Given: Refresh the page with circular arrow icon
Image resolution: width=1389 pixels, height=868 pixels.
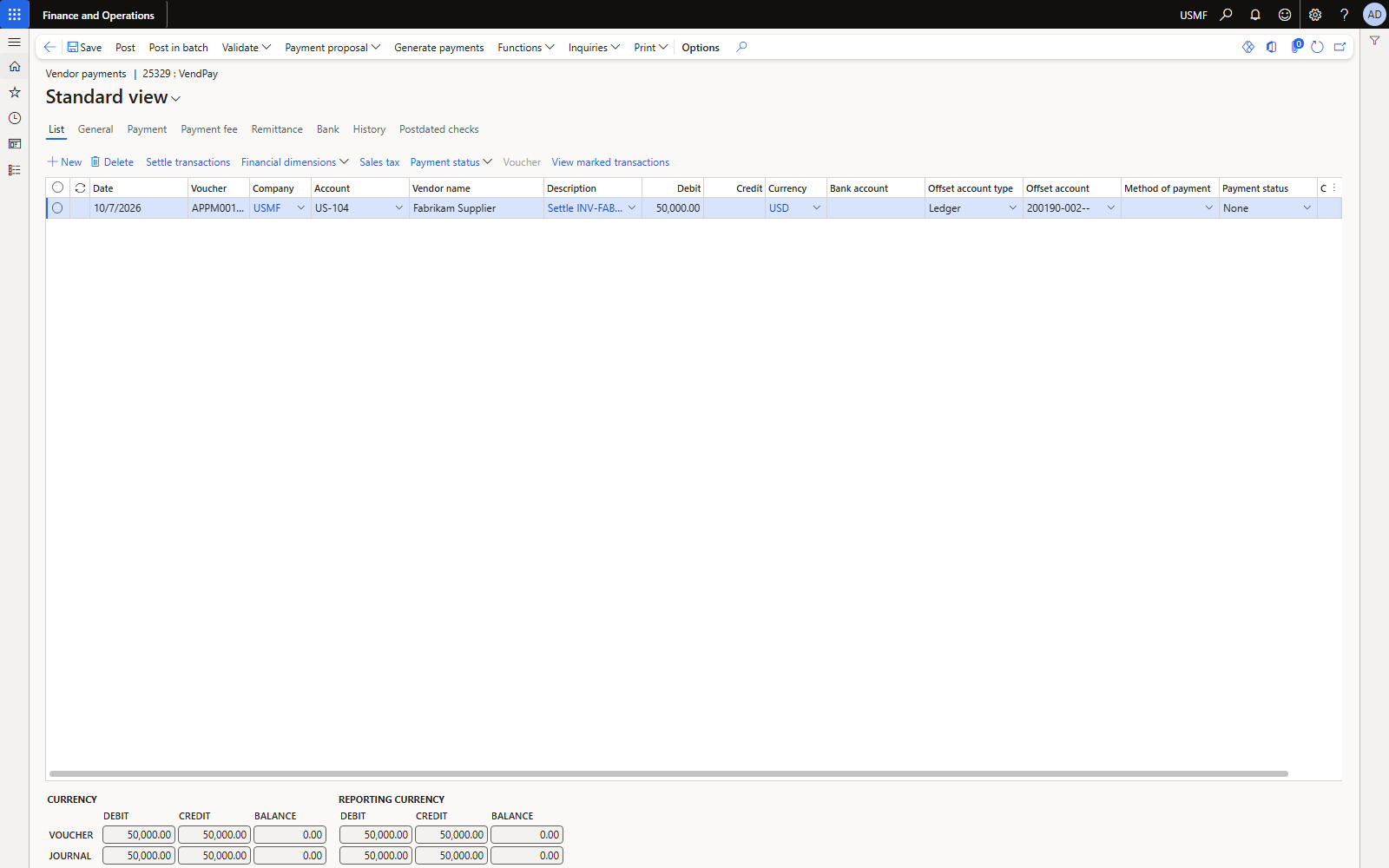Looking at the screenshot, I should tap(1318, 47).
